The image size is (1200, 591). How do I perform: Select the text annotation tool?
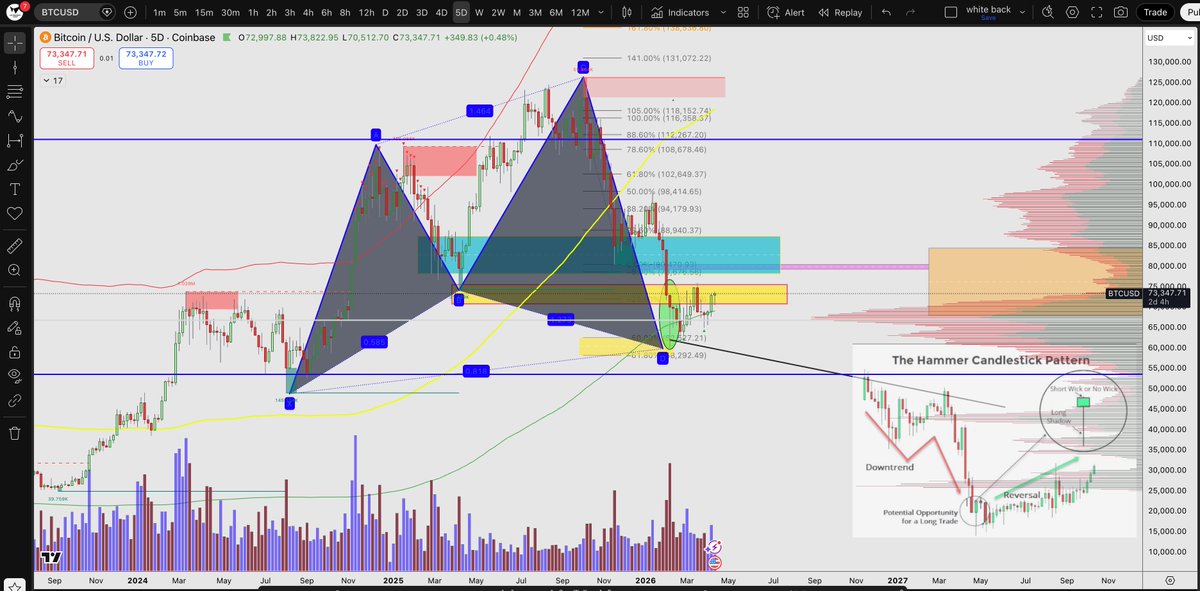point(15,189)
